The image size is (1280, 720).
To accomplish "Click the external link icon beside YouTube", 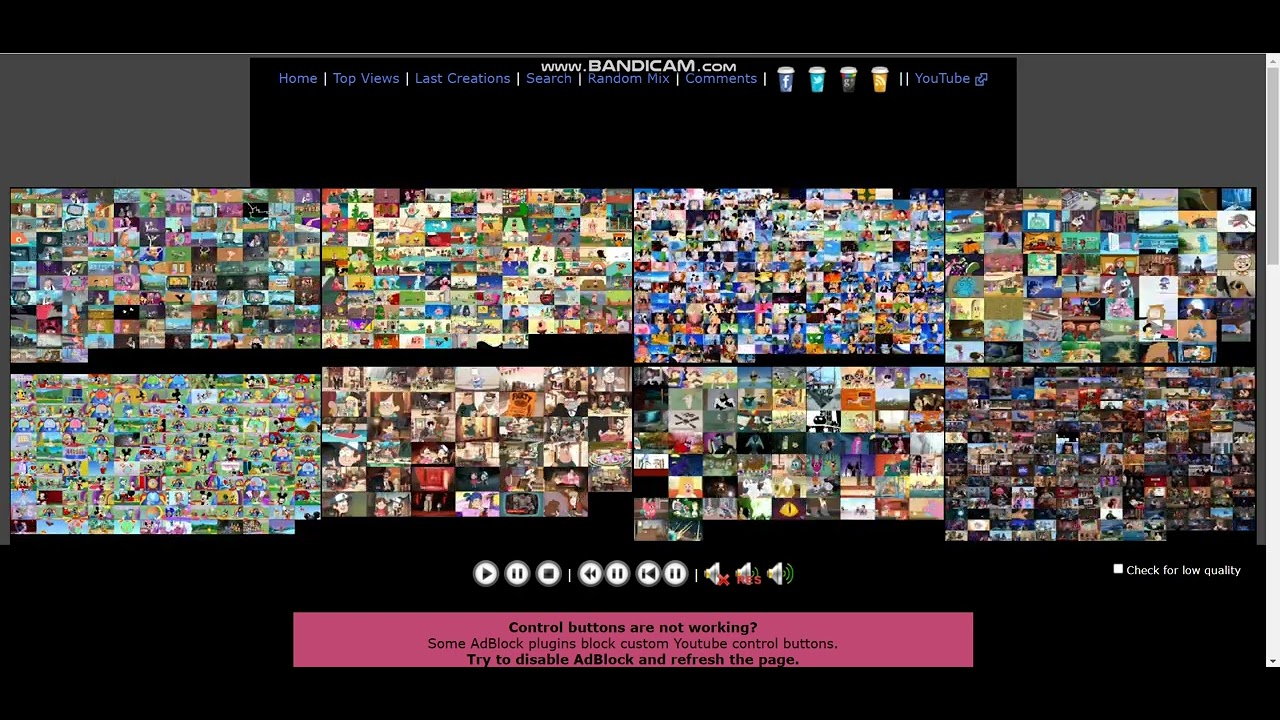I will tap(981, 79).
